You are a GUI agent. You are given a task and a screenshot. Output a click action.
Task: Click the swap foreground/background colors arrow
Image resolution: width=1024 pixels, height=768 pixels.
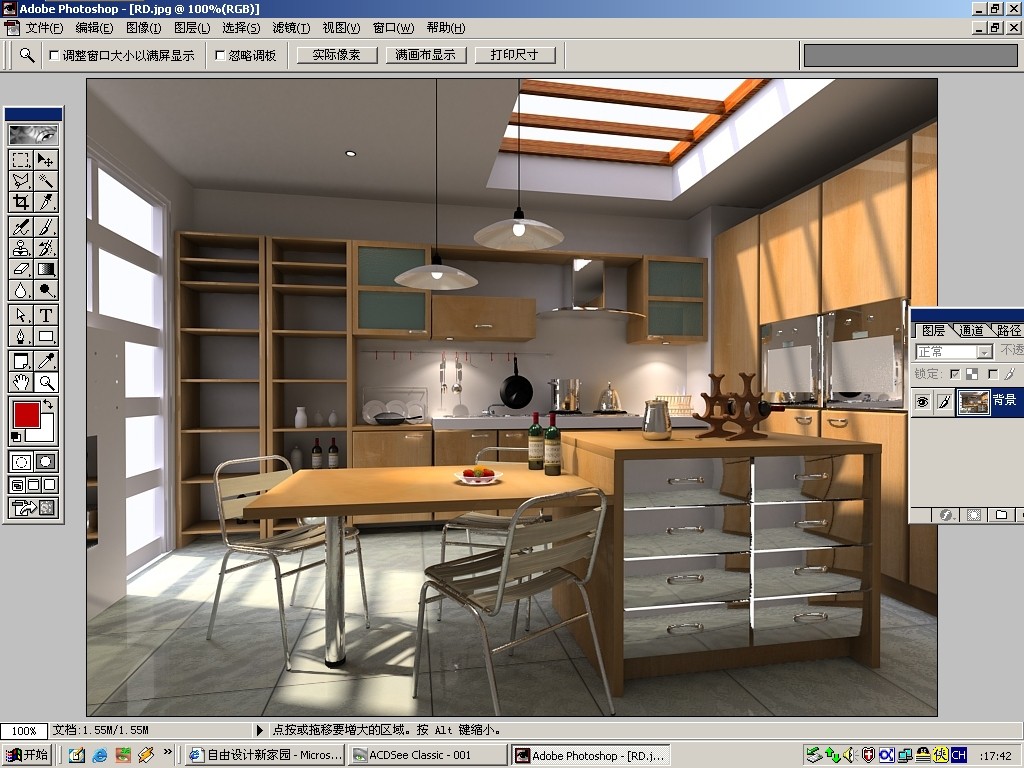coord(49,404)
